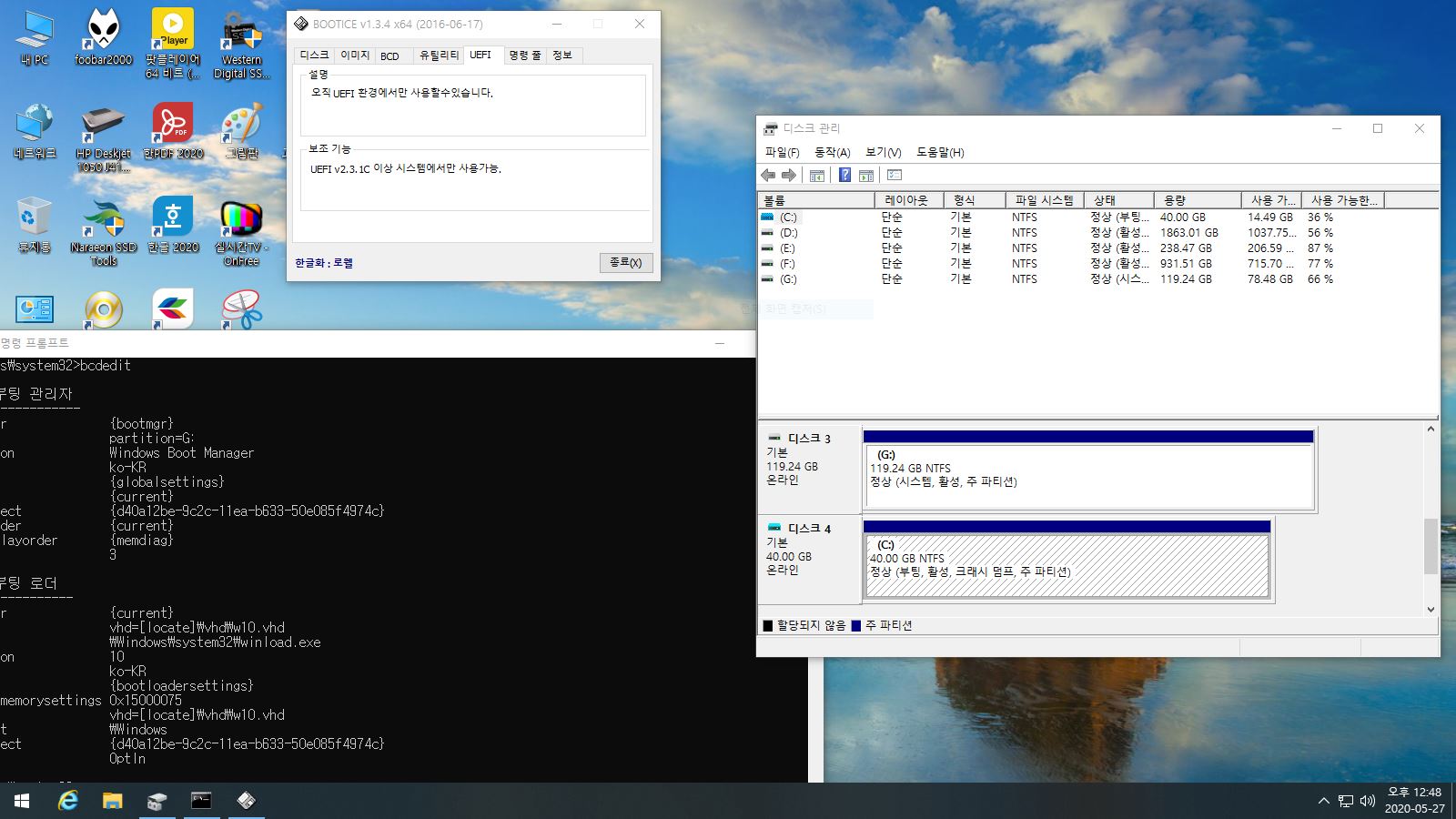
Task: Launch the foobar2000 desktop shortcut
Action: 104,38
